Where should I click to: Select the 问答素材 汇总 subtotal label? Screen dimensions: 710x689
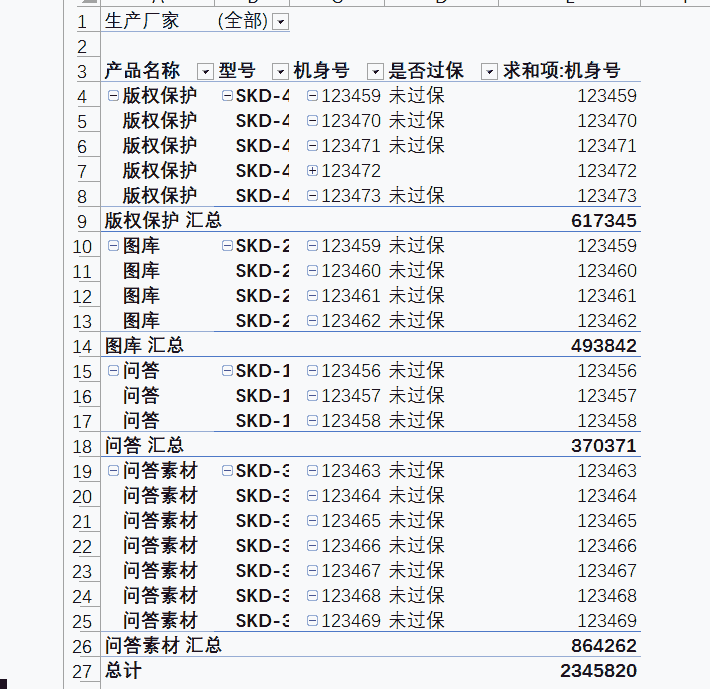[163, 646]
